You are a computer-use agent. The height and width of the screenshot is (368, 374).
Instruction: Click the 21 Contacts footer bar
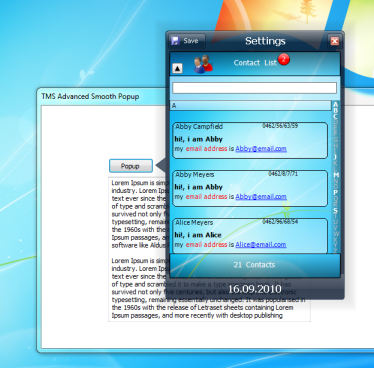(x=255, y=265)
